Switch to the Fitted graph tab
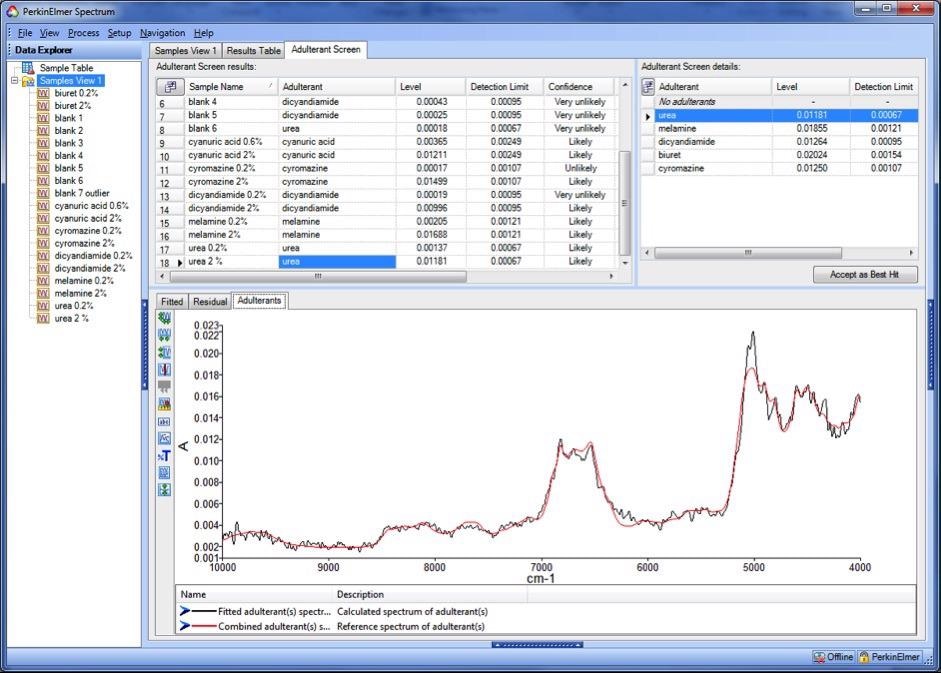This screenshot has width=941, height=673. coord(172,301)
